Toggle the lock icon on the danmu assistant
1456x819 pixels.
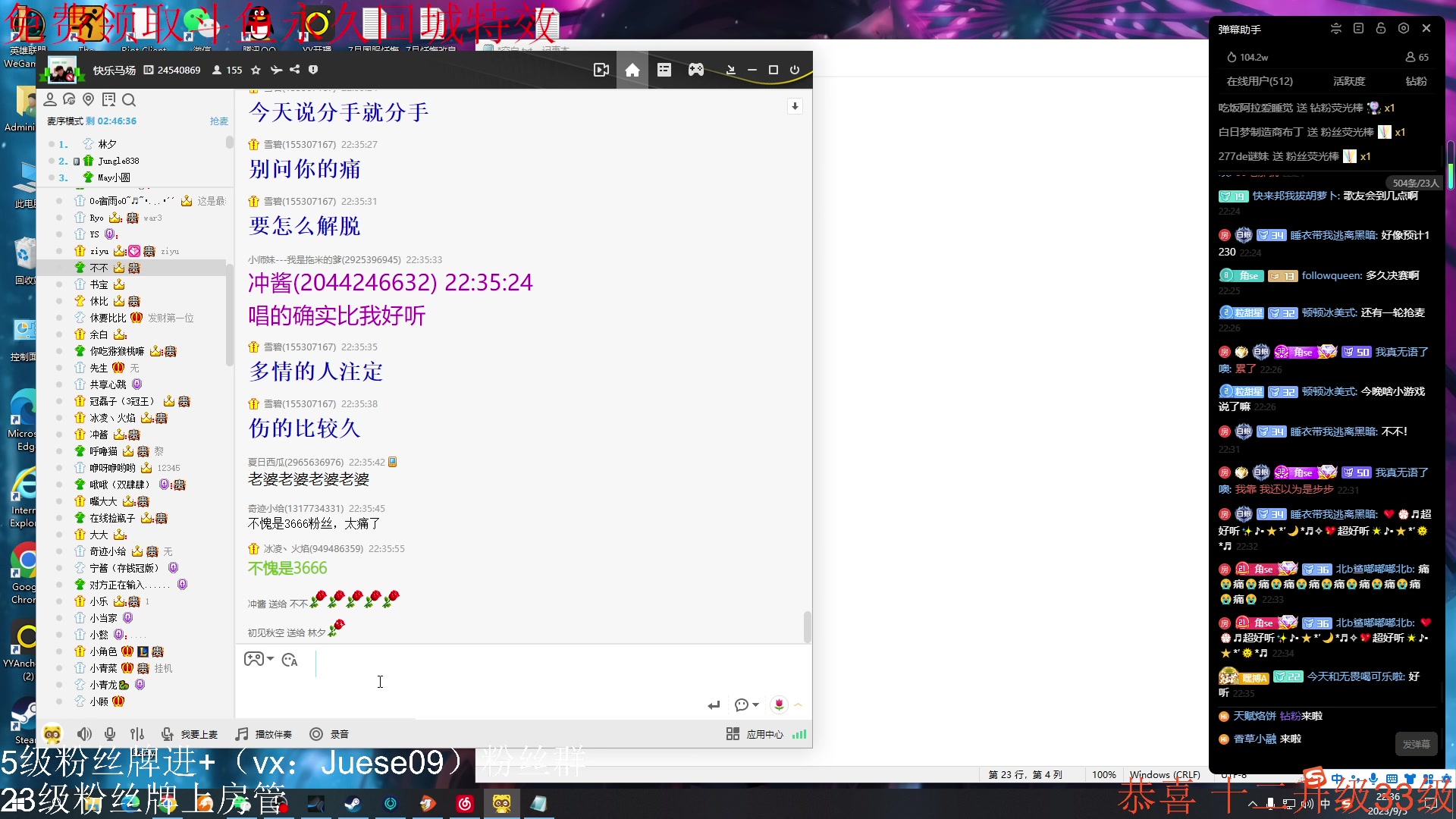click(x=1380, y=28)
